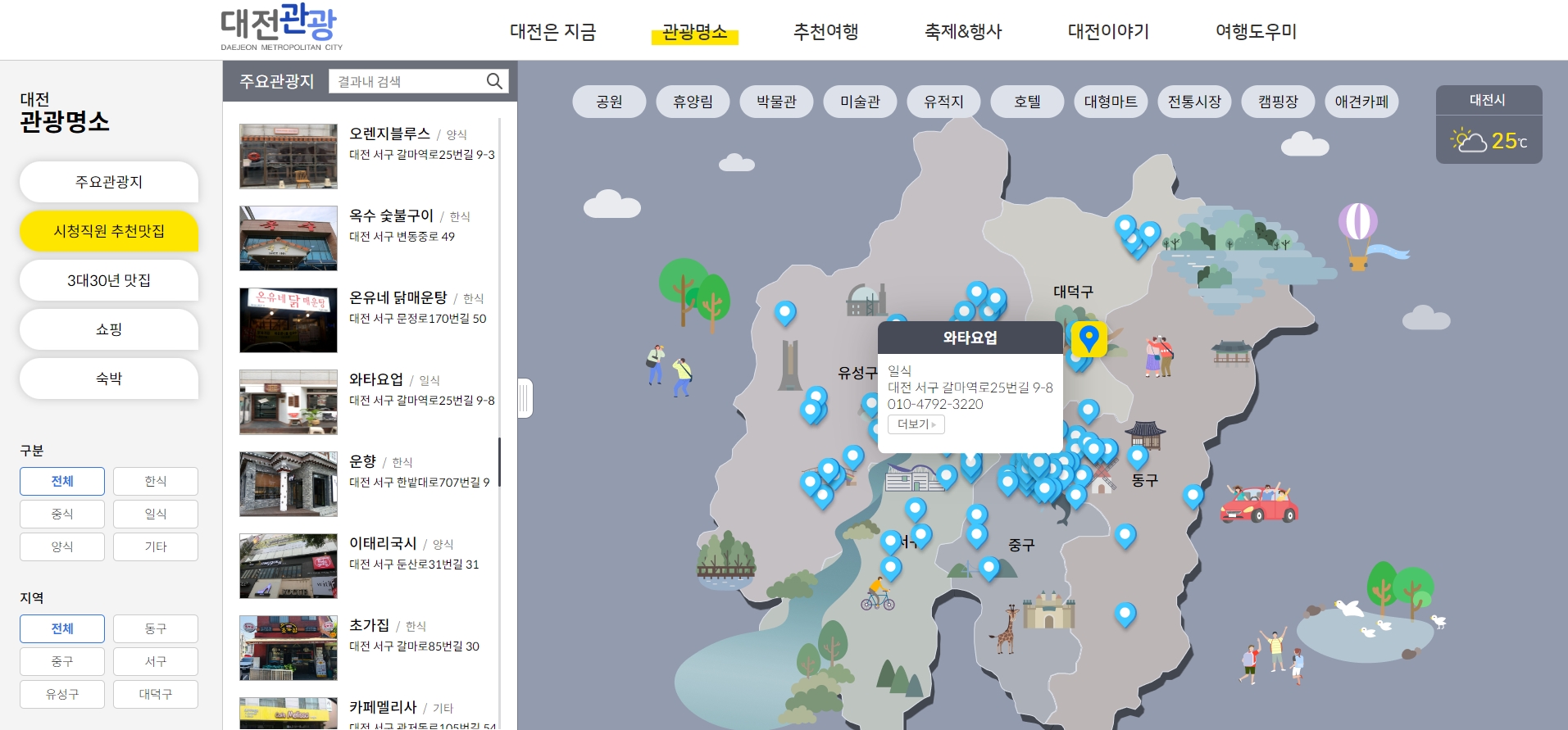Click the Daejeon Tourism logo
The height and width of the screenshot is (730, 1568).
click(x=281, y=27)
